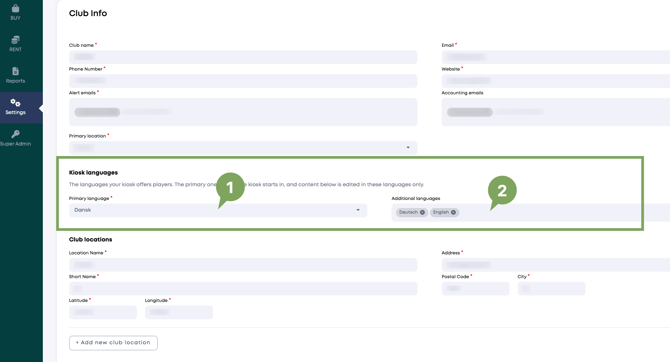Image resolution: width=670 pixels, height=362 pixels.
Task: Click the Longitude input field
Action: [179, 312]
